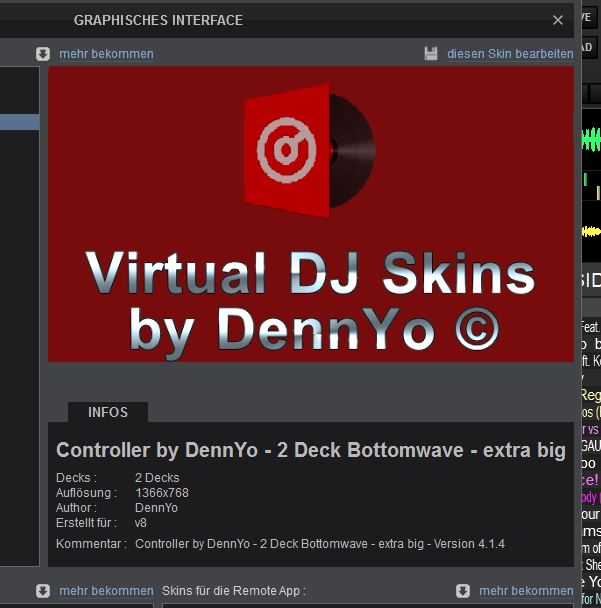The height and width of the screenshot is (608, 601).
Task: Click the green waveform in background window
Action: [591, 140]
